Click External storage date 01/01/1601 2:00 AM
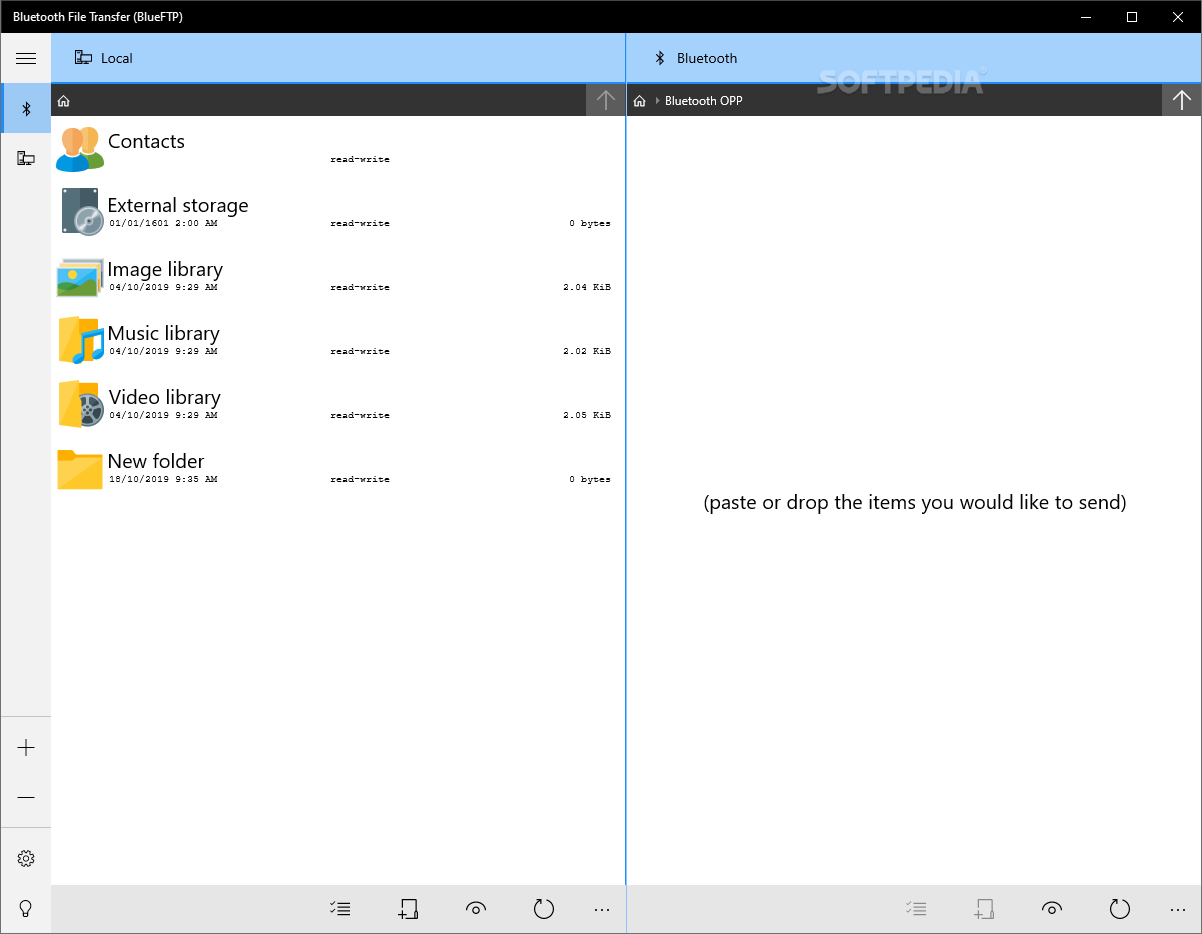The height and width of the screenshot is (934, 1202). click(x=163, y=223)
